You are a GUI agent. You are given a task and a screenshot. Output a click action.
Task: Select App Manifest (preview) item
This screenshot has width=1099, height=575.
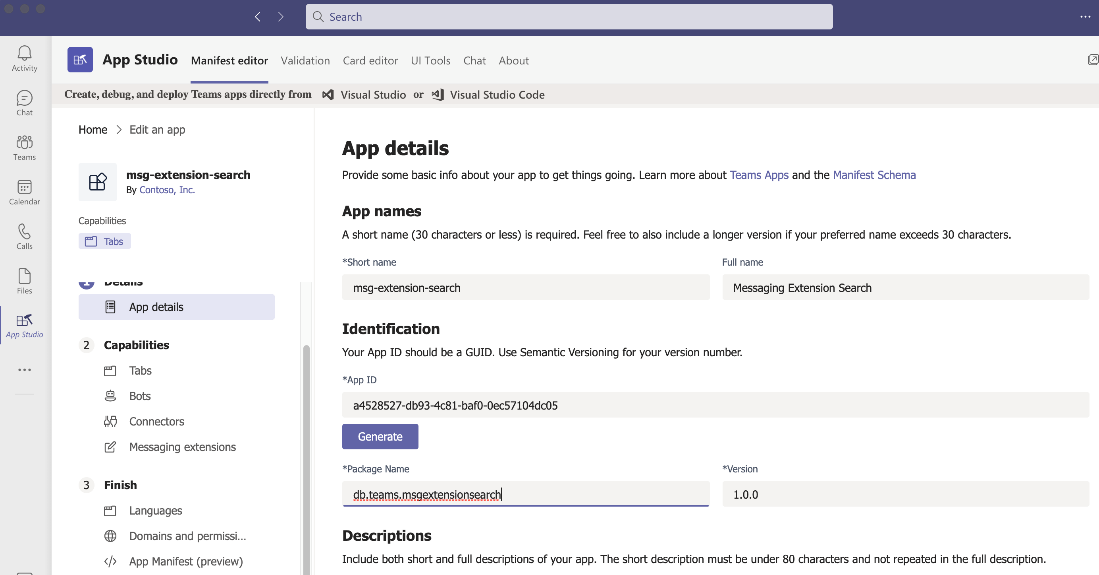186,562
